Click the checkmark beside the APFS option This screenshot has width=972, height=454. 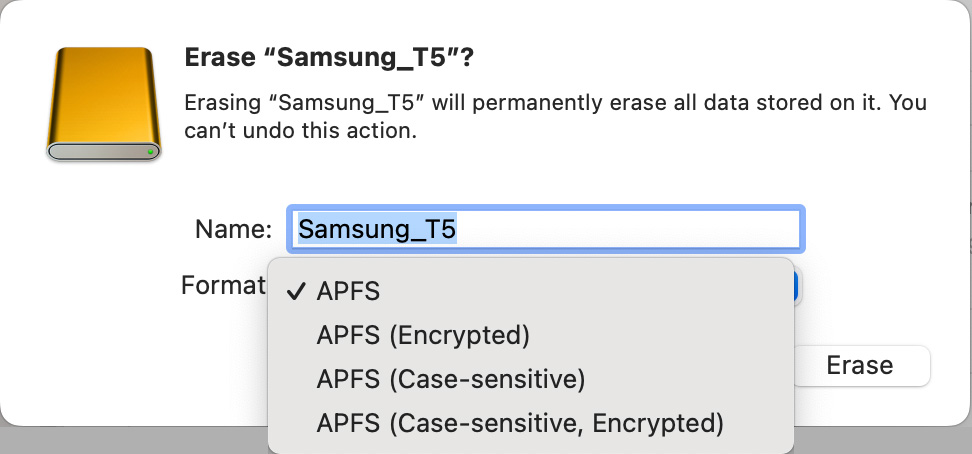pos(297,291)
